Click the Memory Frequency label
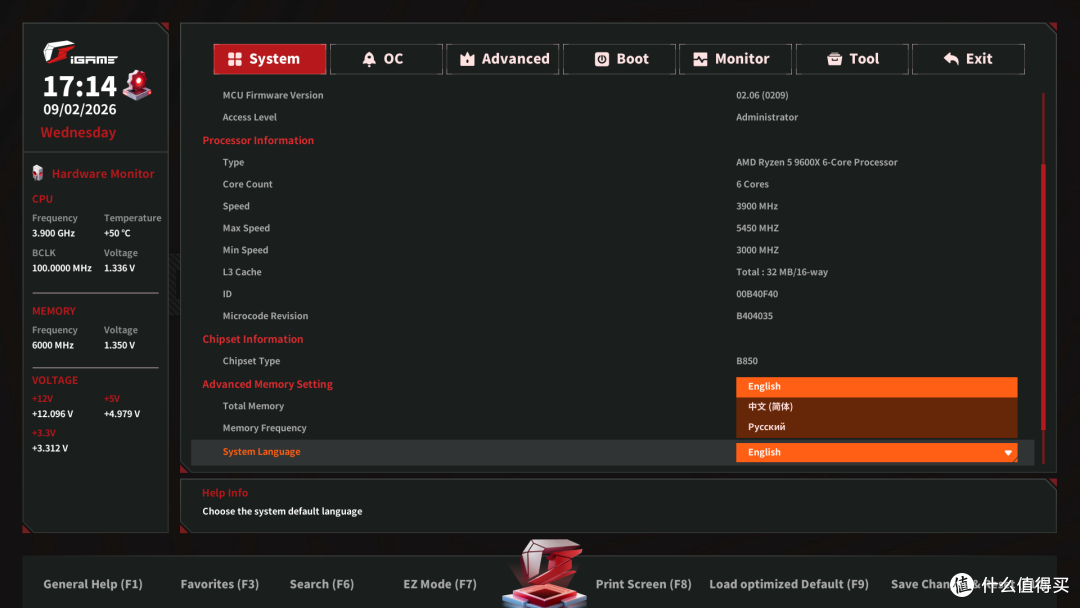This screenshot has width=1080, height=608. coord(264,428)
